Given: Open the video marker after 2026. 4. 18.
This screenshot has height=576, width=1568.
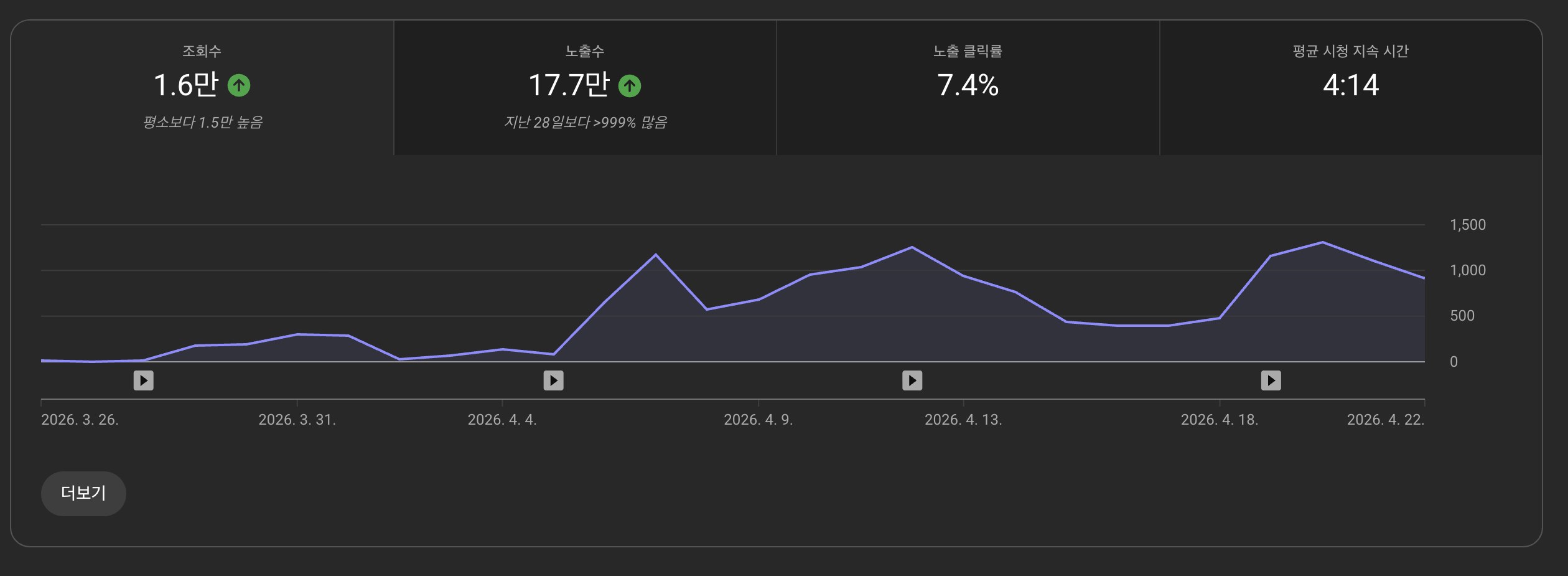Looking at the screenshot, I should click(1271, 380).
